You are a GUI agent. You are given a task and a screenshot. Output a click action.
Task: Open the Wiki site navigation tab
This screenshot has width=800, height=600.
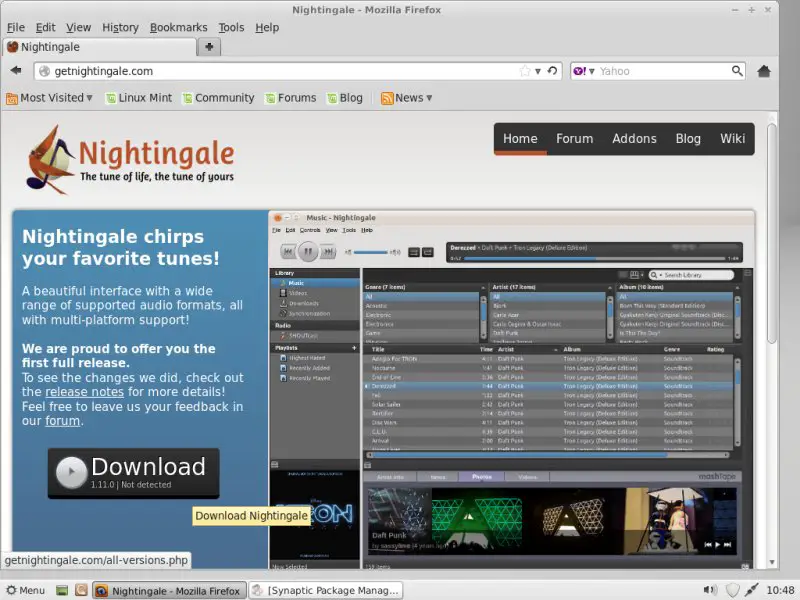pos(732,139)
